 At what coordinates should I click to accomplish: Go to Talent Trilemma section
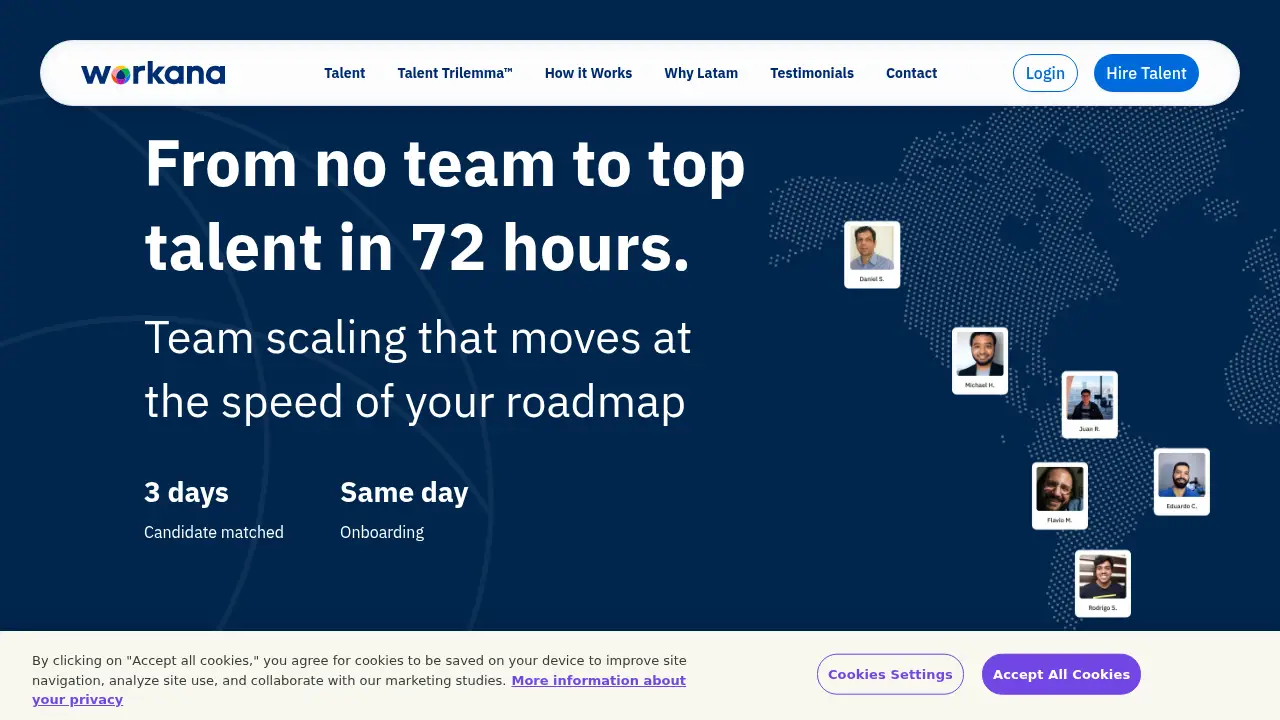click(x=455, y=73)
